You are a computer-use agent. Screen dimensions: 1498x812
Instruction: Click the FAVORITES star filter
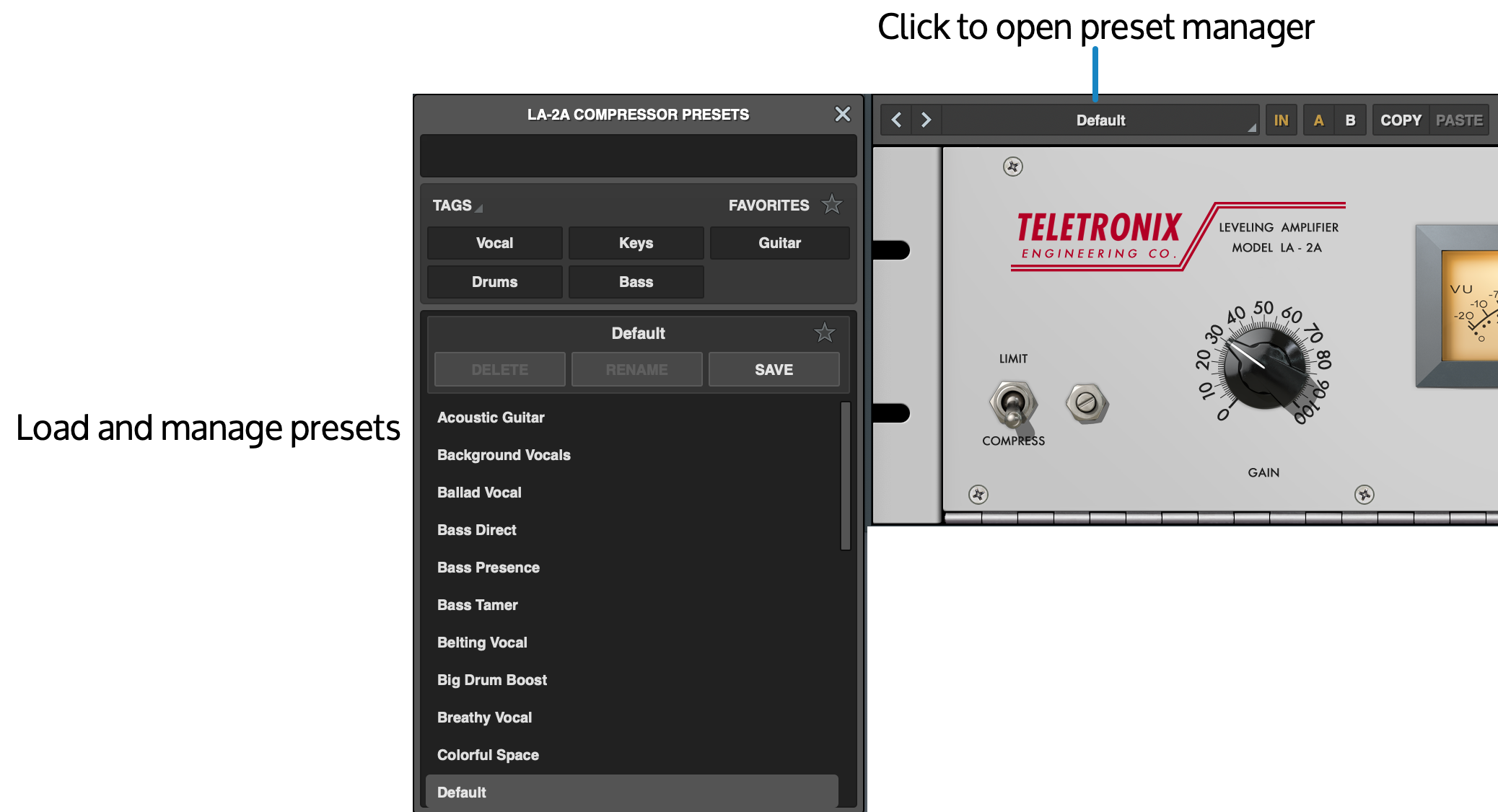click(831, 205)
